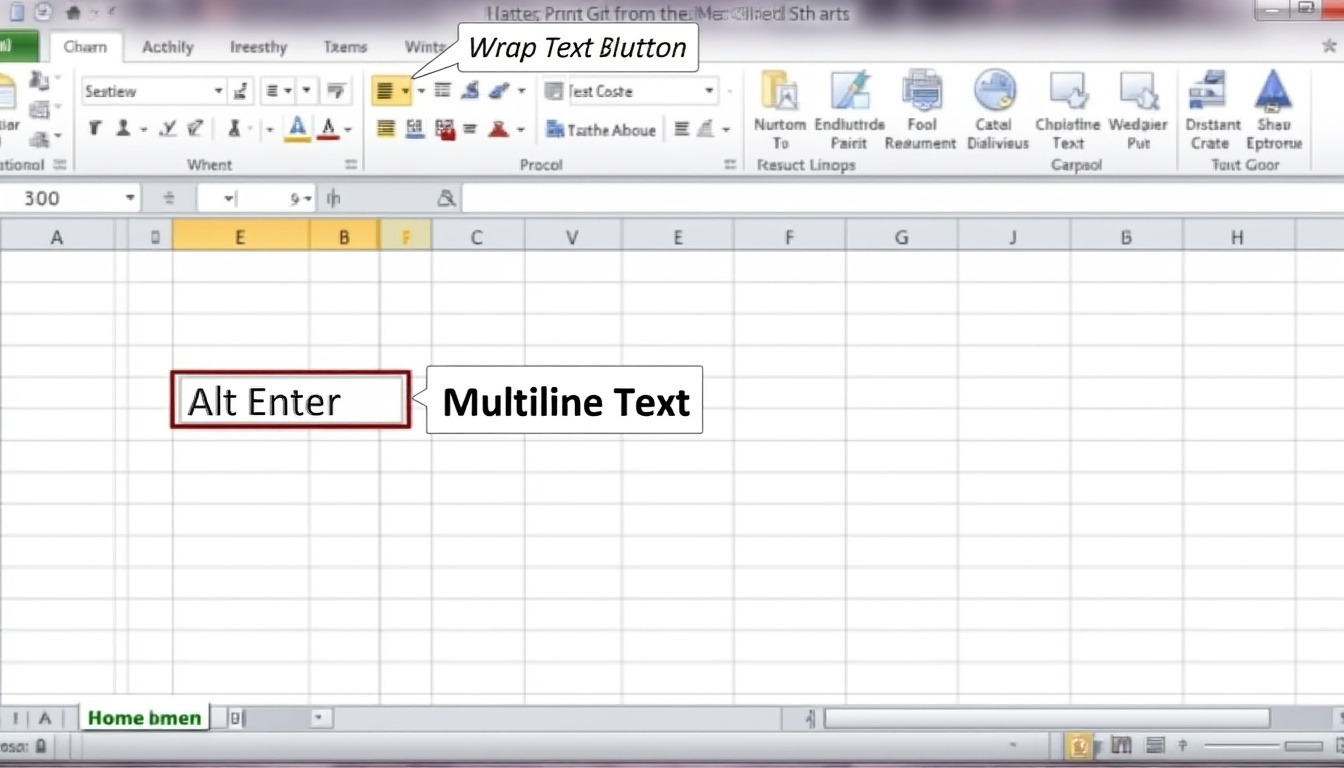
Task: Click the lock icon in status bar
Action: [41, 746]
